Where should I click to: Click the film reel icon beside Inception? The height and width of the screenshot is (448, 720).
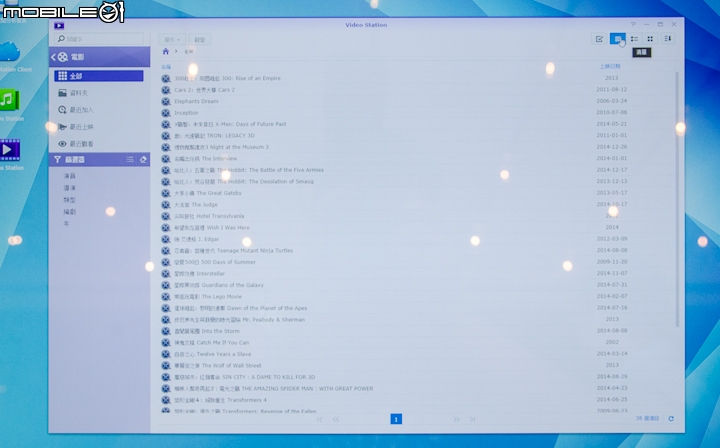click(166, 113)
